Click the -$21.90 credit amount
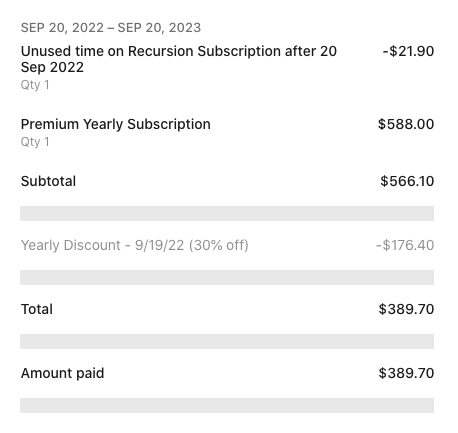Viewport: 458px width, 433px height. click(x=408, y=51)
